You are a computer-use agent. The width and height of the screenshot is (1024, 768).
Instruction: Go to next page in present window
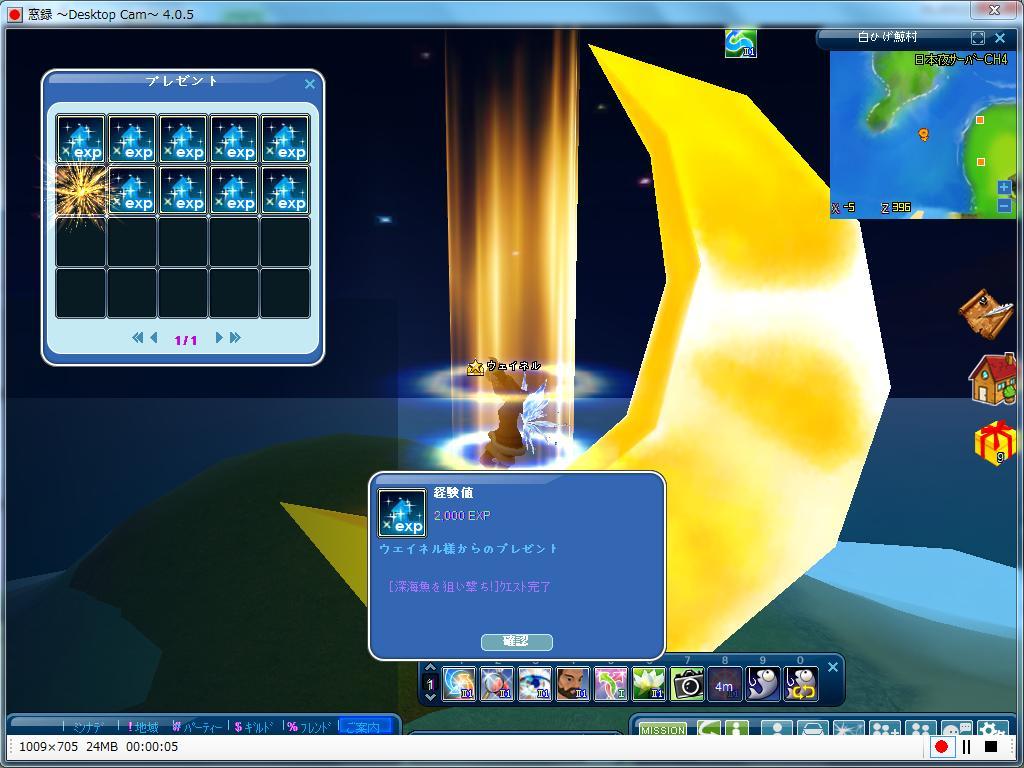pos(219,338)
